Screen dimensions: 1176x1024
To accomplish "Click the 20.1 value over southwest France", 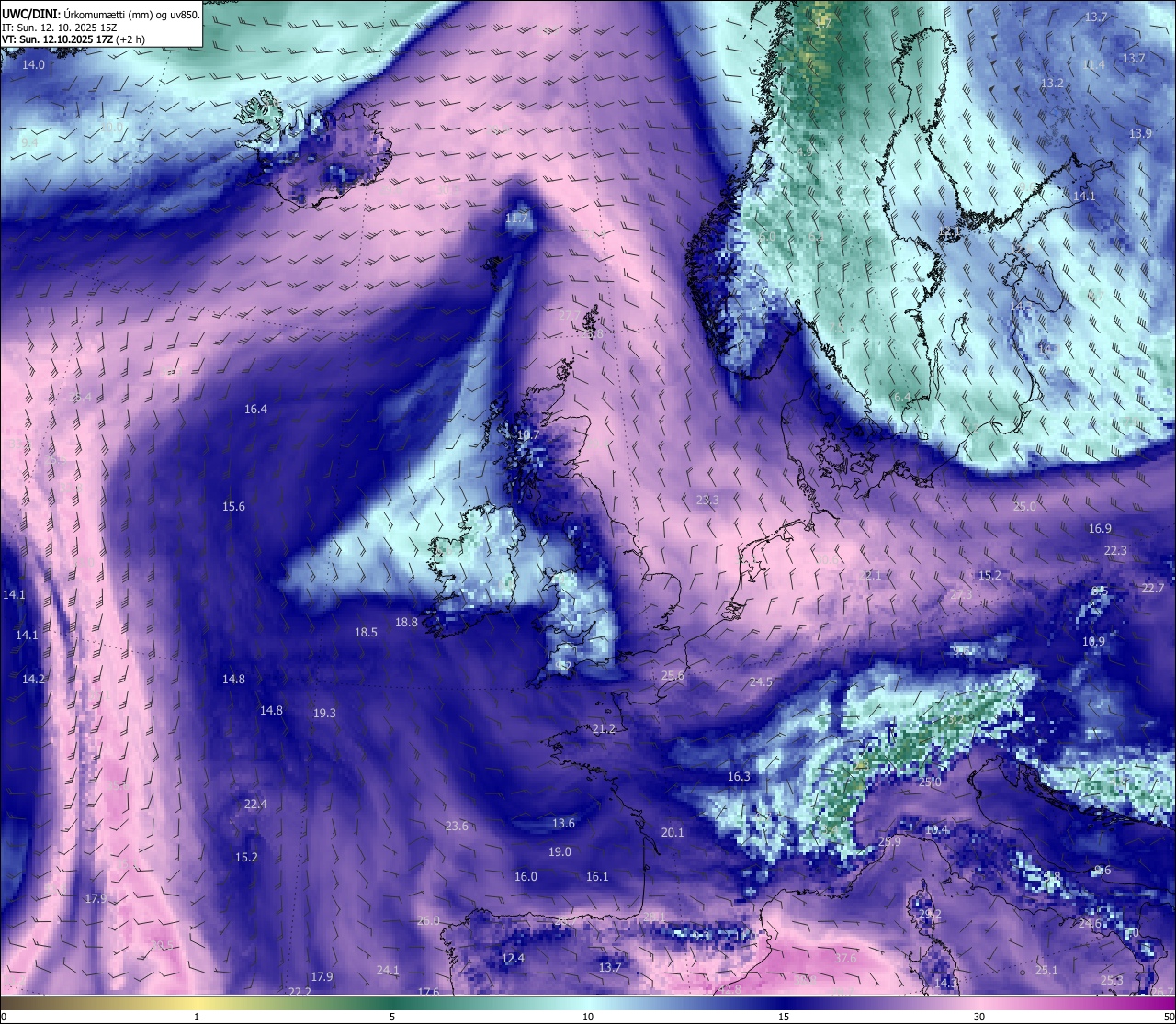I will [x=673, y=833].
